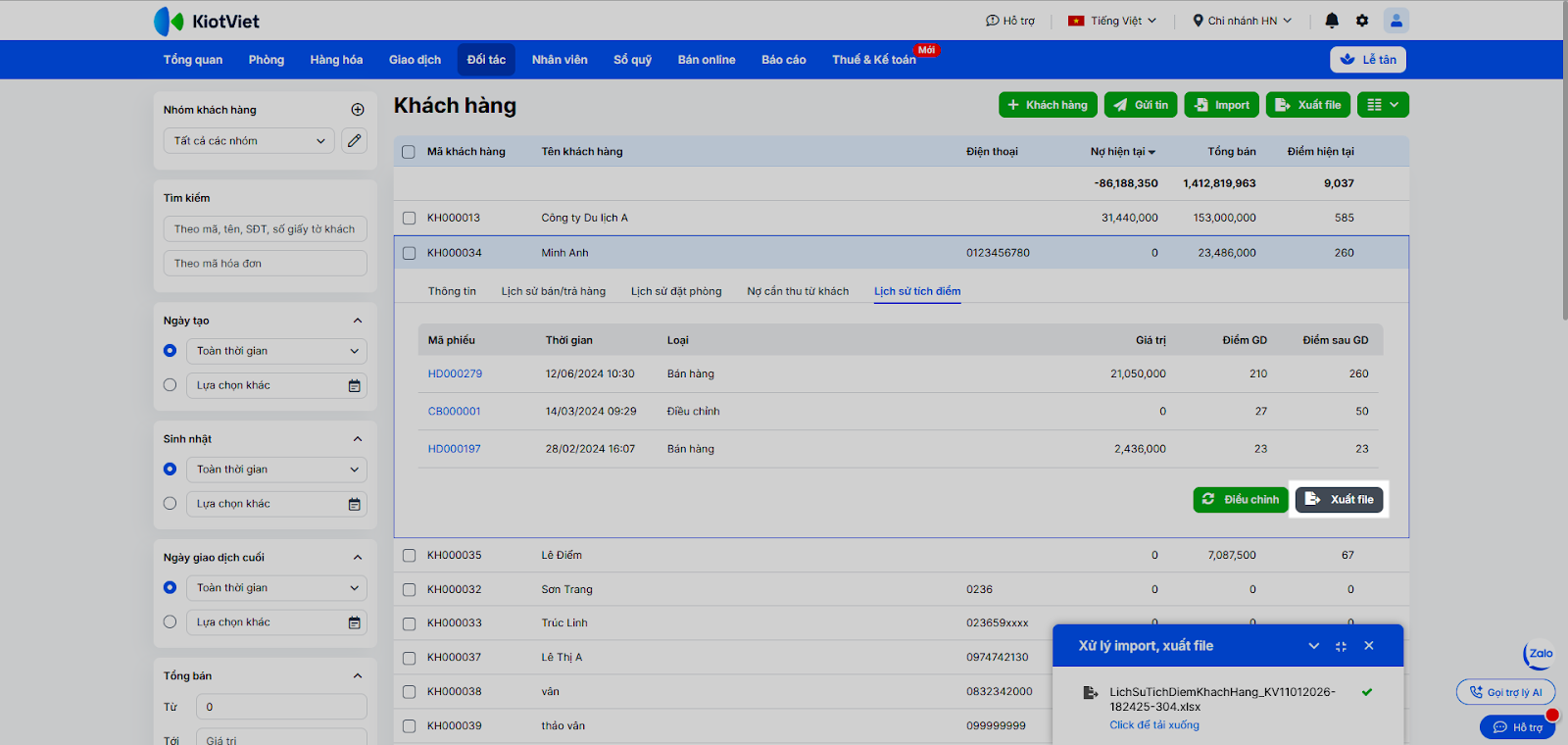Open the 'Tất cả các nhóm' dropdown

pos(249,141)
